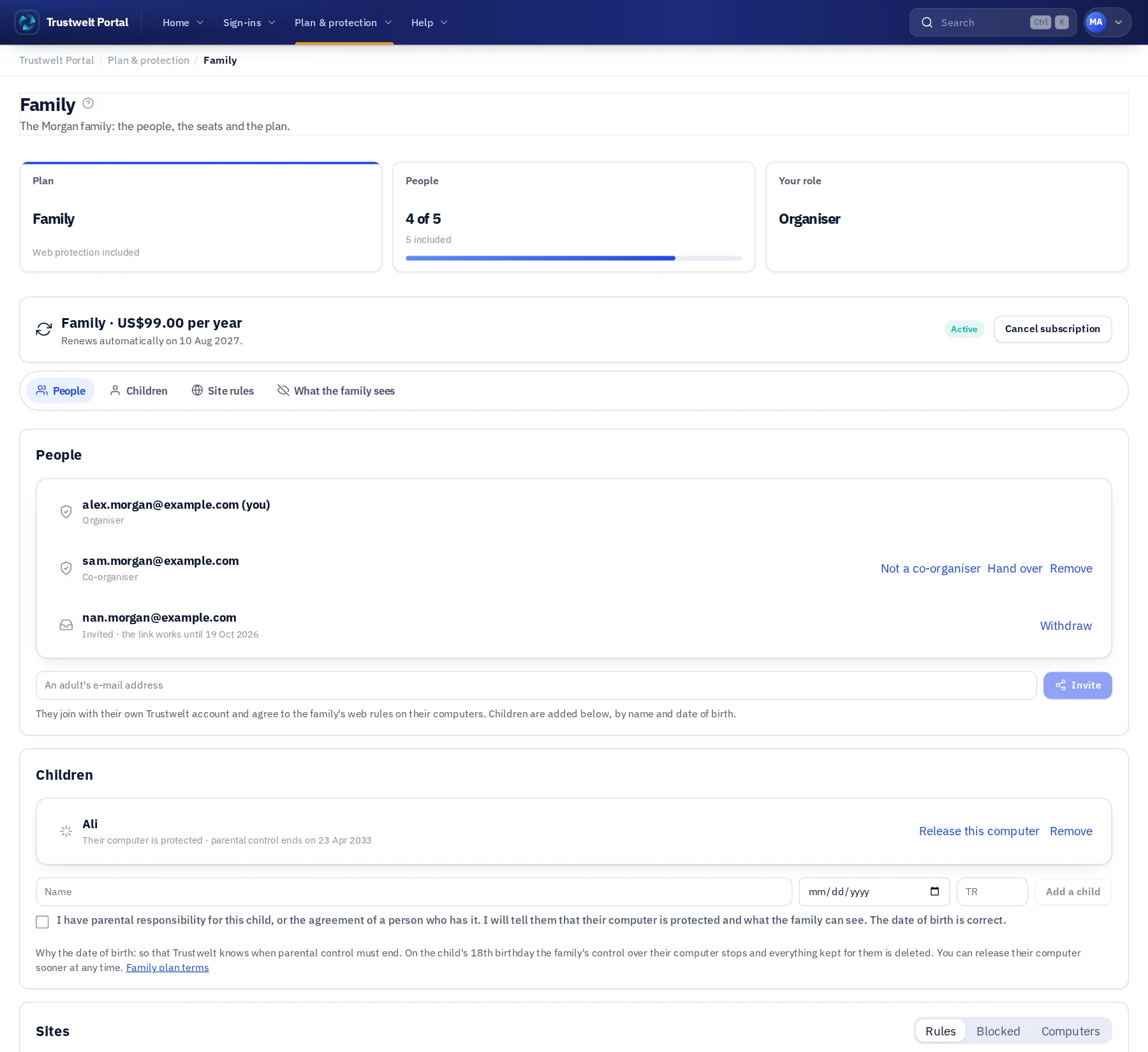Expand the Sign-ins menu
This screenshot has width=1148, height=1052.
(249, 22)
